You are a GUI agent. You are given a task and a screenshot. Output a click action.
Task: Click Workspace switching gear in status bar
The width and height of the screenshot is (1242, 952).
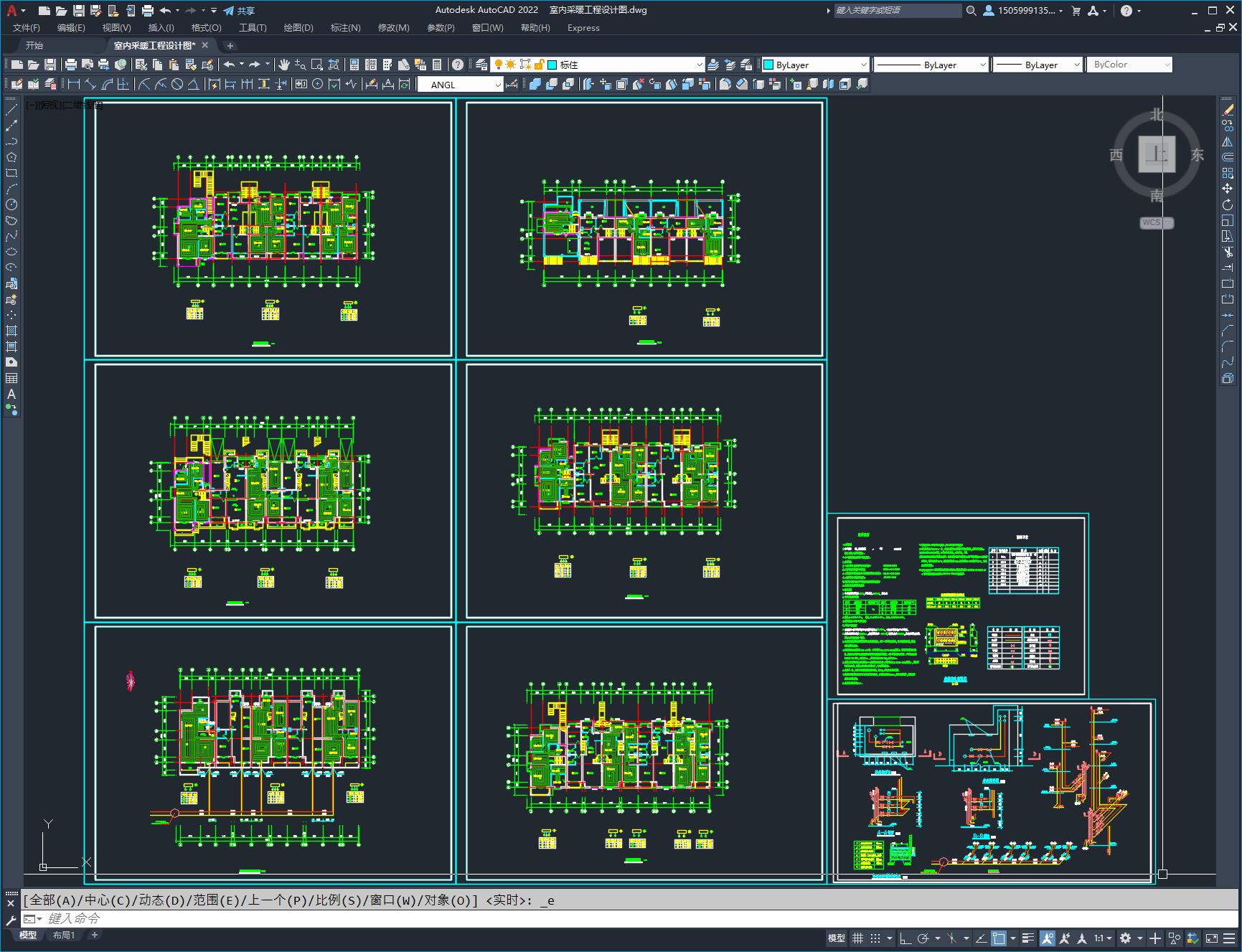[x=1125, y=938]
